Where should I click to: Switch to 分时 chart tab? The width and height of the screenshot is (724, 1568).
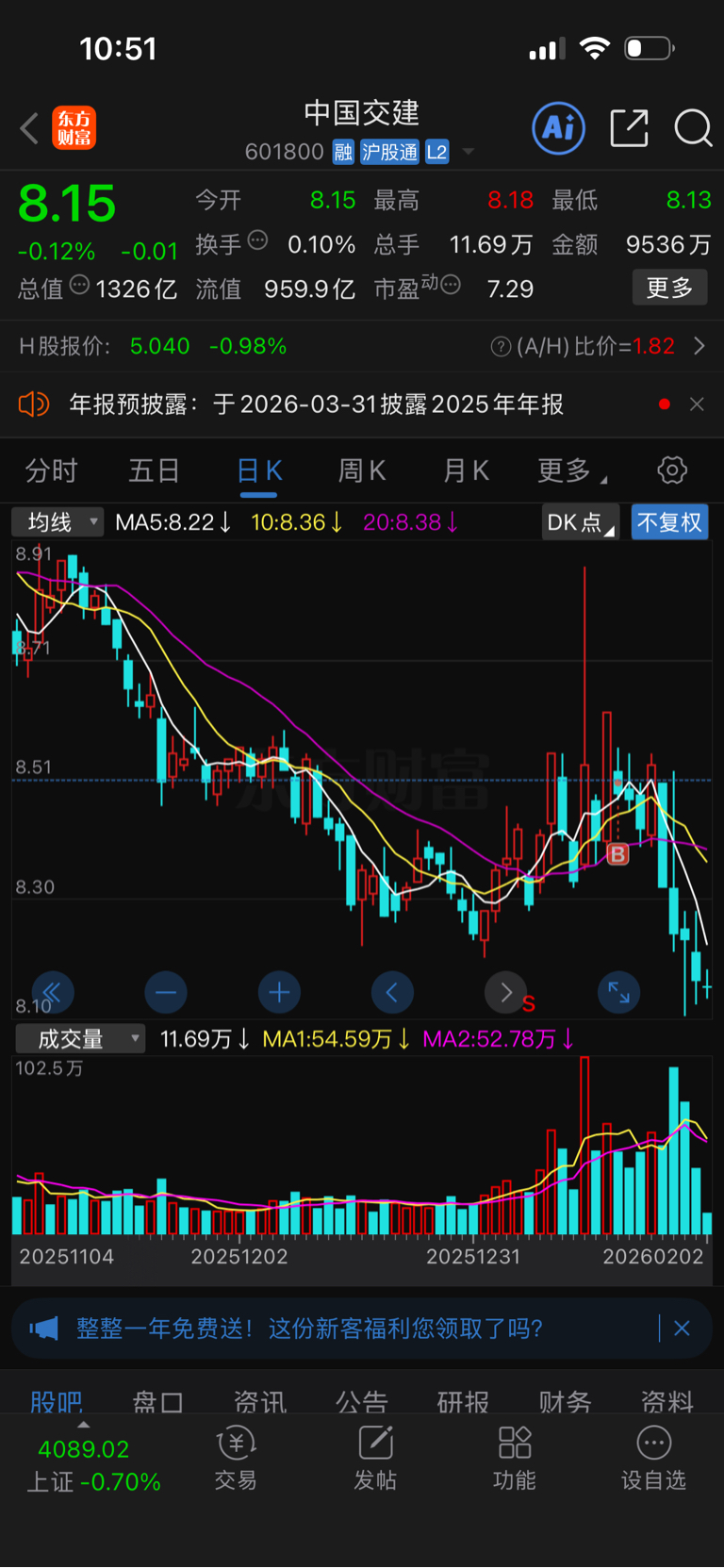(51, 470)
